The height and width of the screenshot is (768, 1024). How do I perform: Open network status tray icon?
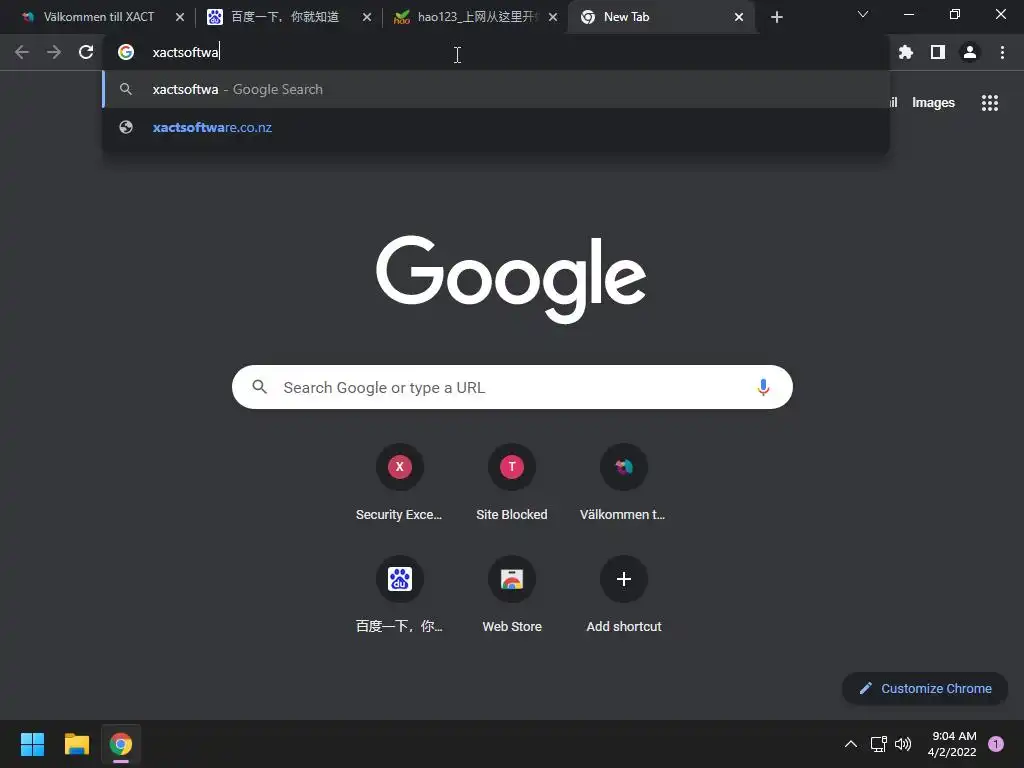tap(878, 744)
